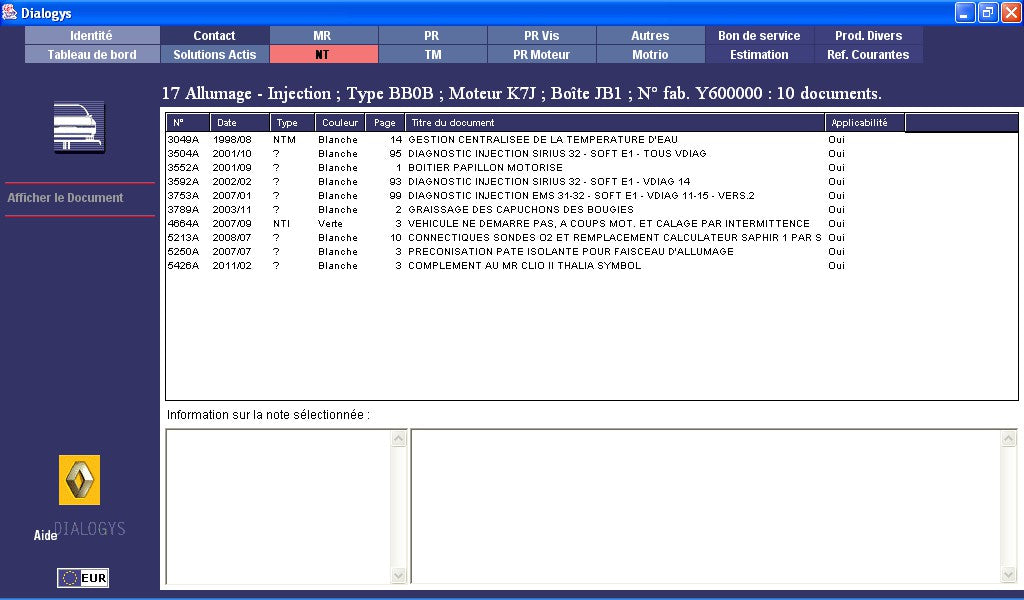Close the Dialogys window
The height and width of the screenshot is (600, 1024).
(1011, 12)
